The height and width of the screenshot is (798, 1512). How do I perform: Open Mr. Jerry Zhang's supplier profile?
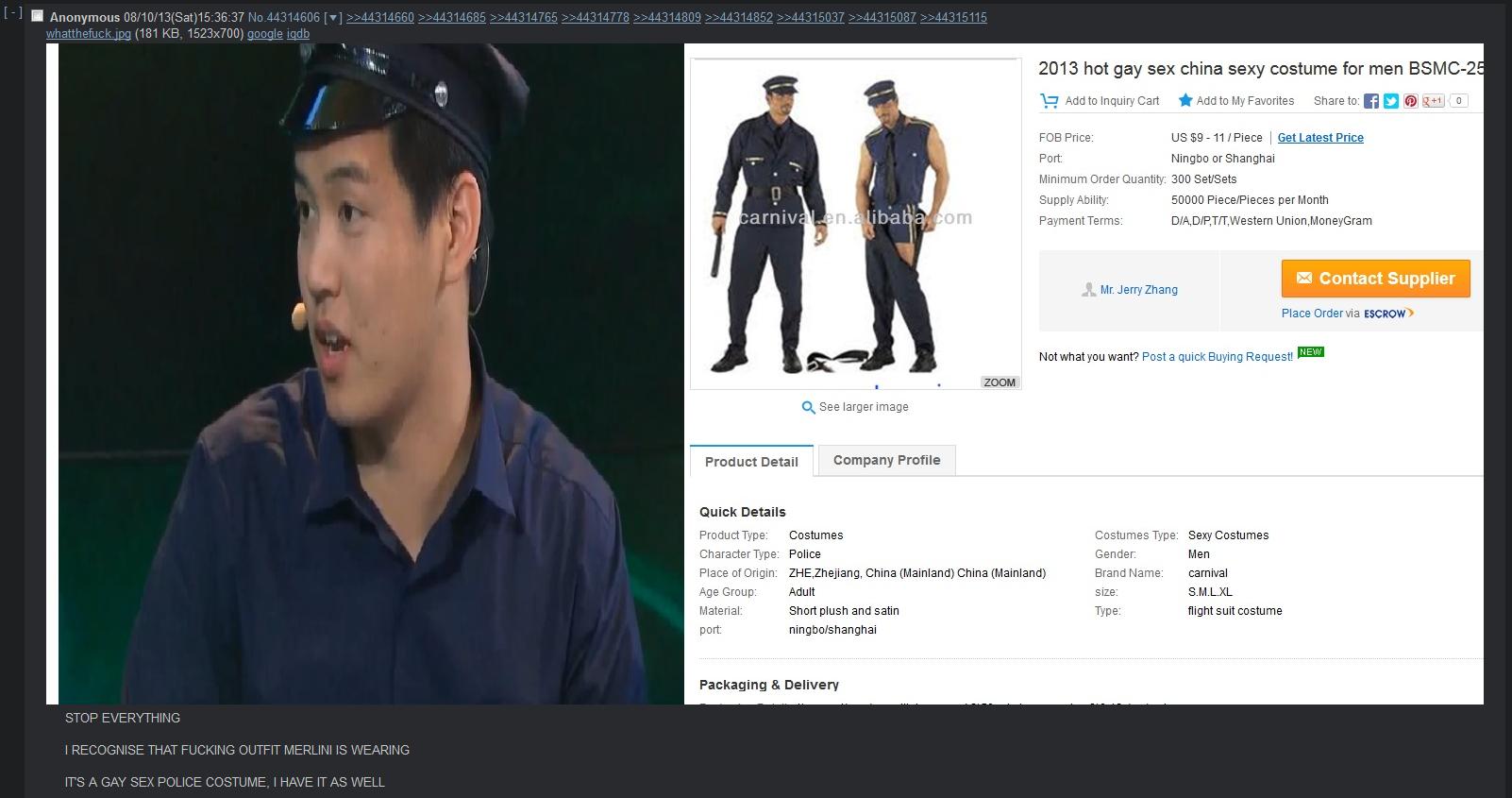pos(1139,290)
